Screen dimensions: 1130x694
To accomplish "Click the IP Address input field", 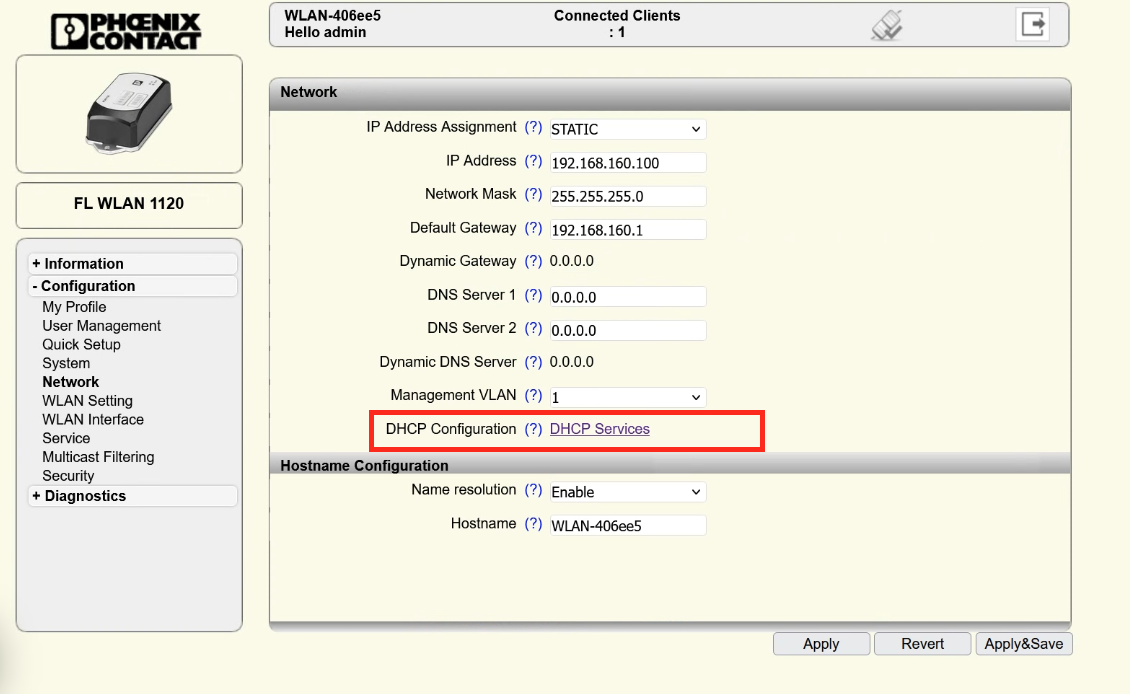I will 627,163.
